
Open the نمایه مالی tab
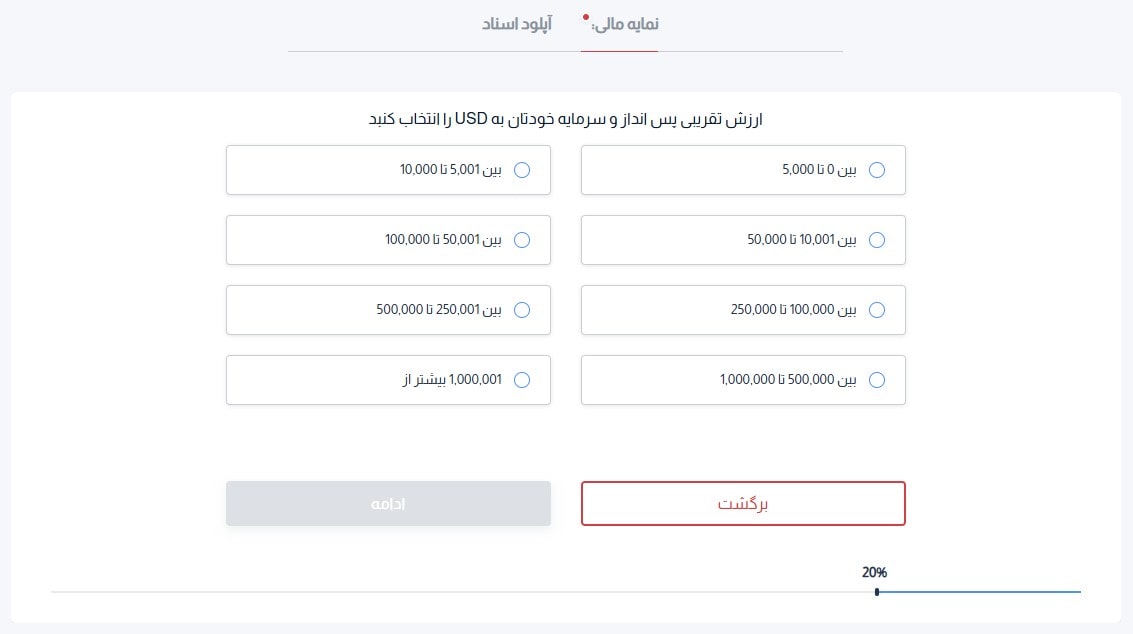point(619,24)
